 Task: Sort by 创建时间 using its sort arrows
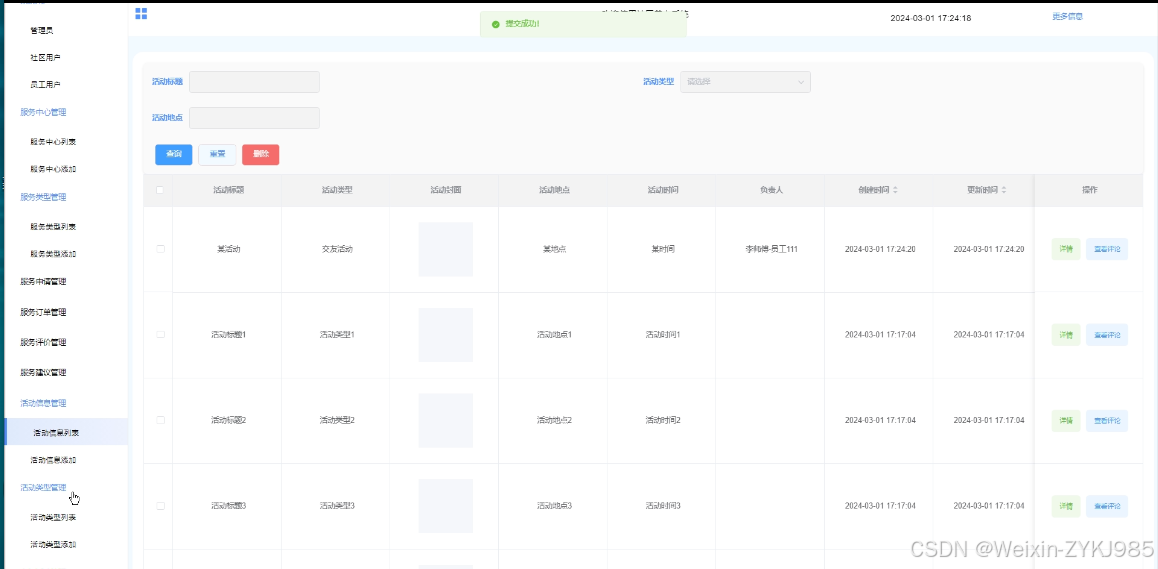click(895, 190)
